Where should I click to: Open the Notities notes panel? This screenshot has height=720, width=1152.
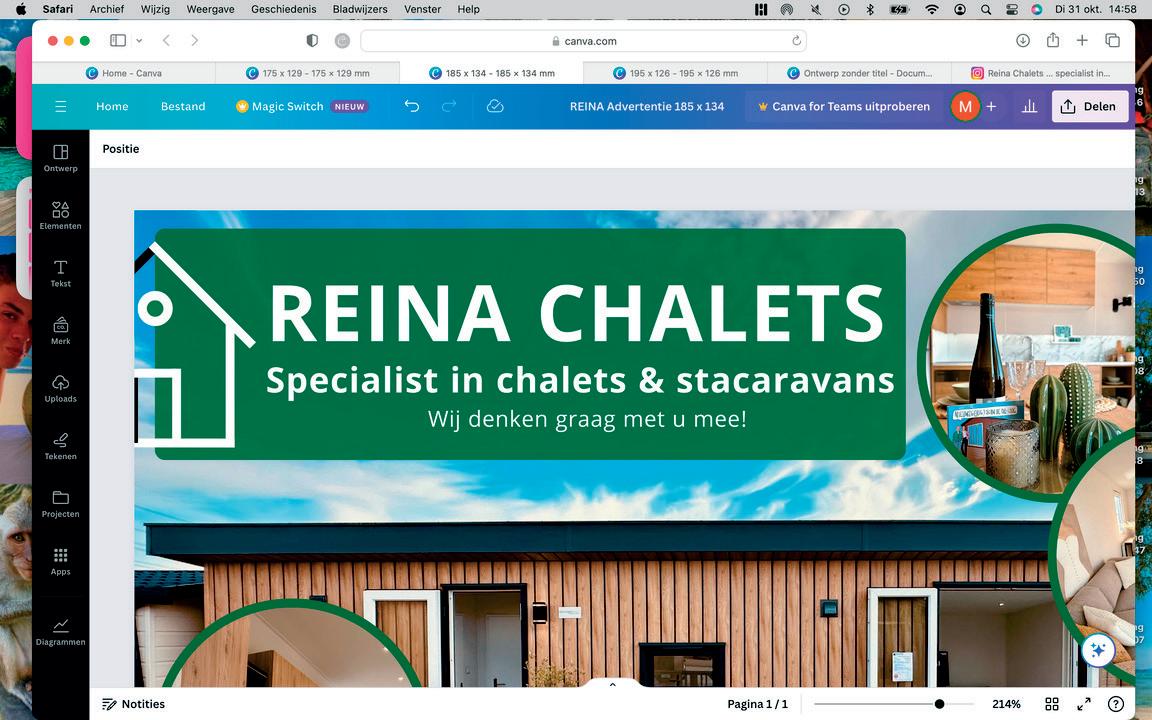(x=134, y=704)
